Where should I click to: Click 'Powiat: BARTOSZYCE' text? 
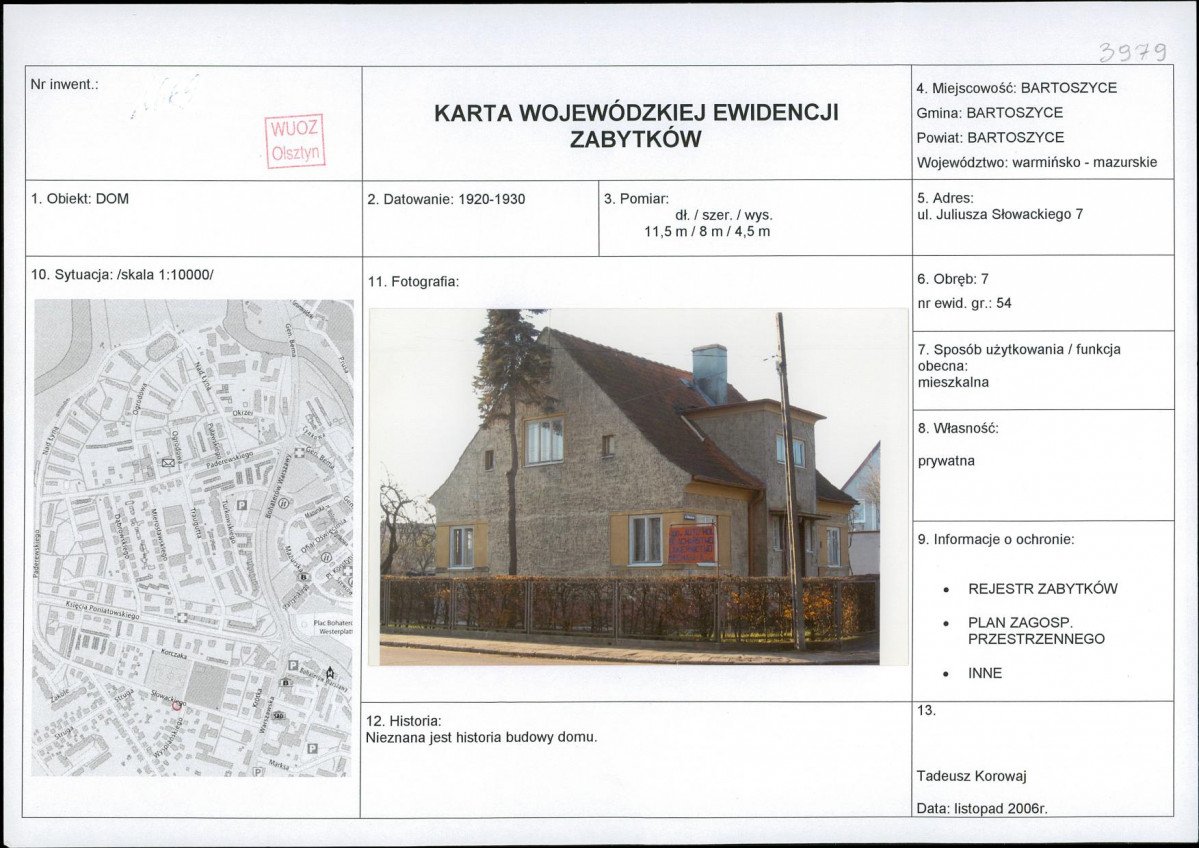990,138
